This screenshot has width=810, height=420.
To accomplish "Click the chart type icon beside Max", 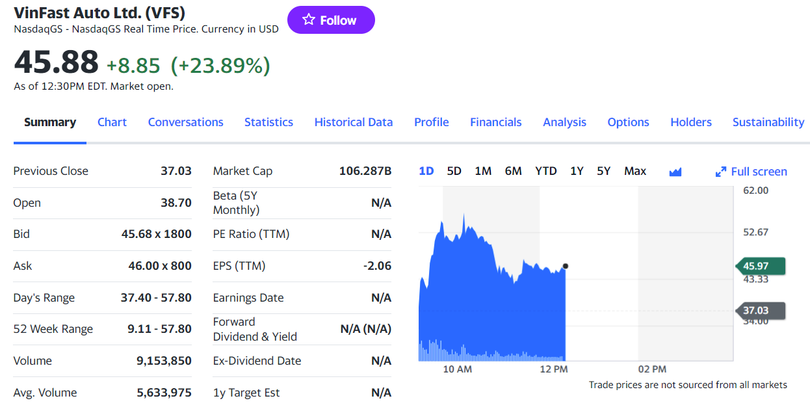I will pyautogui.click(x=675, y=172).
